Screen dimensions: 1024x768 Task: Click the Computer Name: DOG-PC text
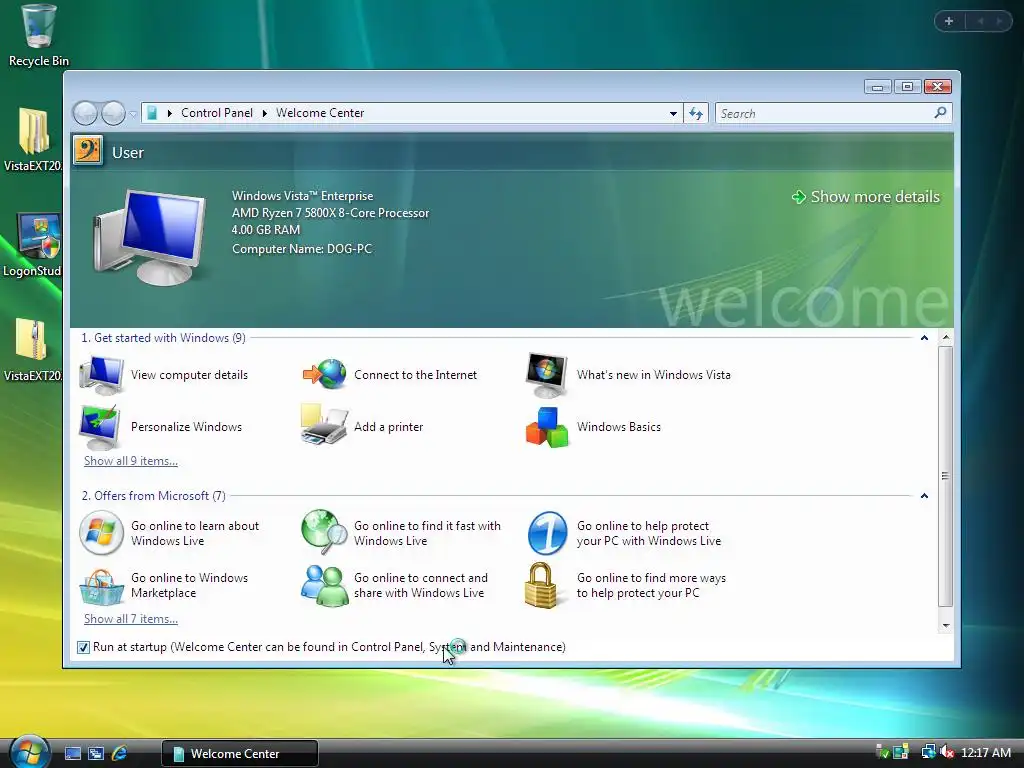click(302, 249)
